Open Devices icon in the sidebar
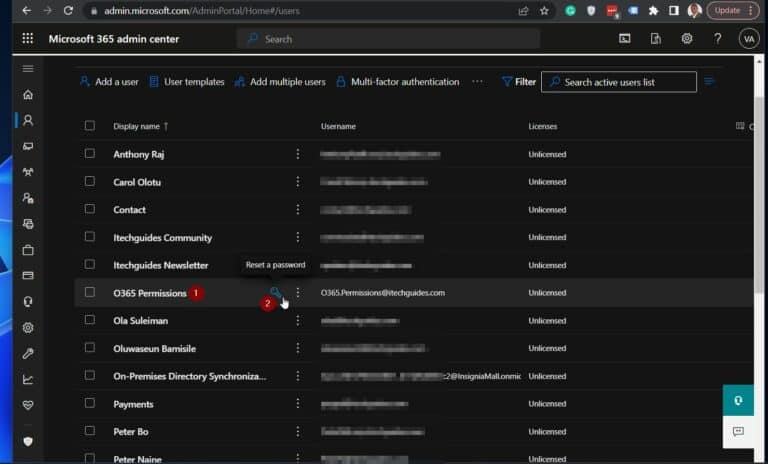 [x=28, y=146]
